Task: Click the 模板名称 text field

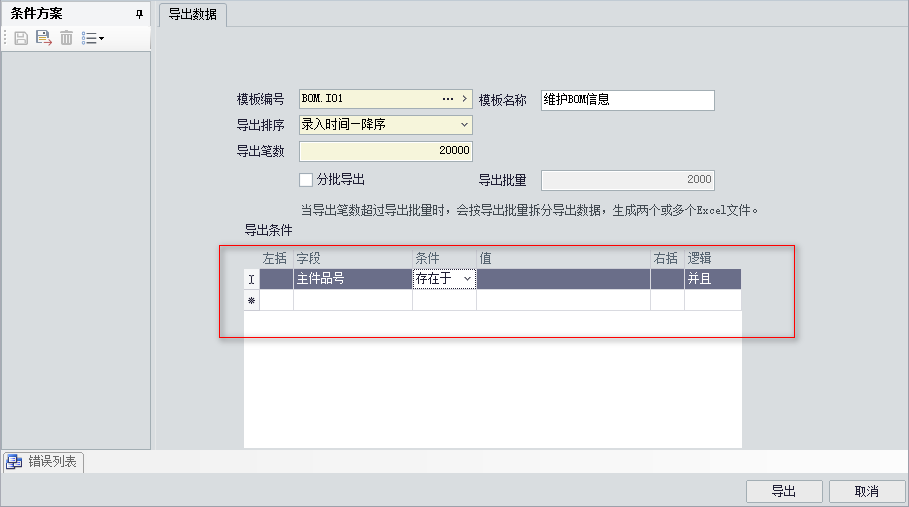Action: pos(628,100)
